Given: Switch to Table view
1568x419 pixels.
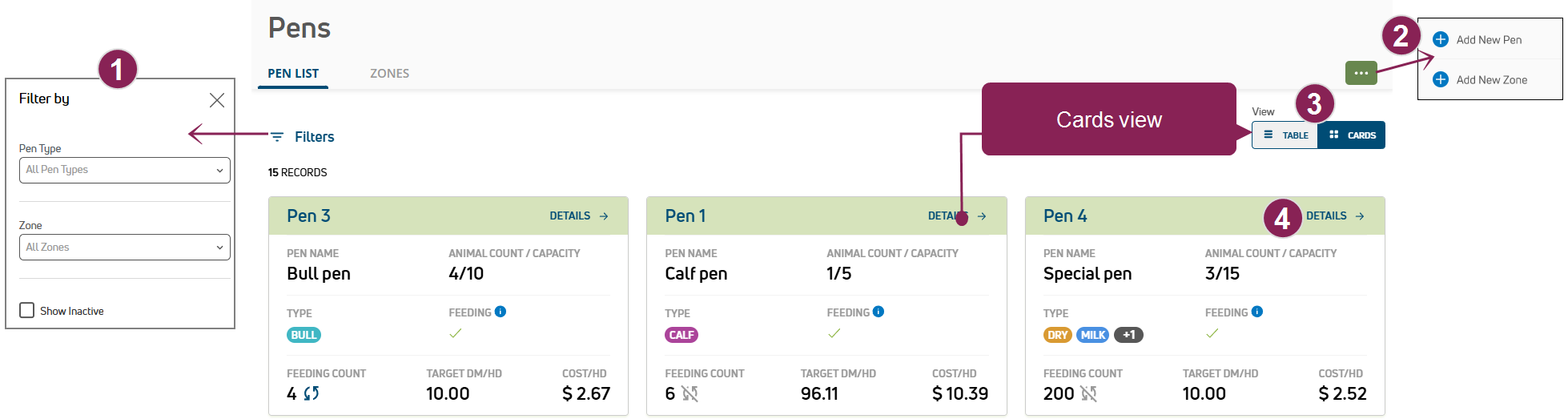Looking at the screenshot, I should click(x=1286, y=135).
